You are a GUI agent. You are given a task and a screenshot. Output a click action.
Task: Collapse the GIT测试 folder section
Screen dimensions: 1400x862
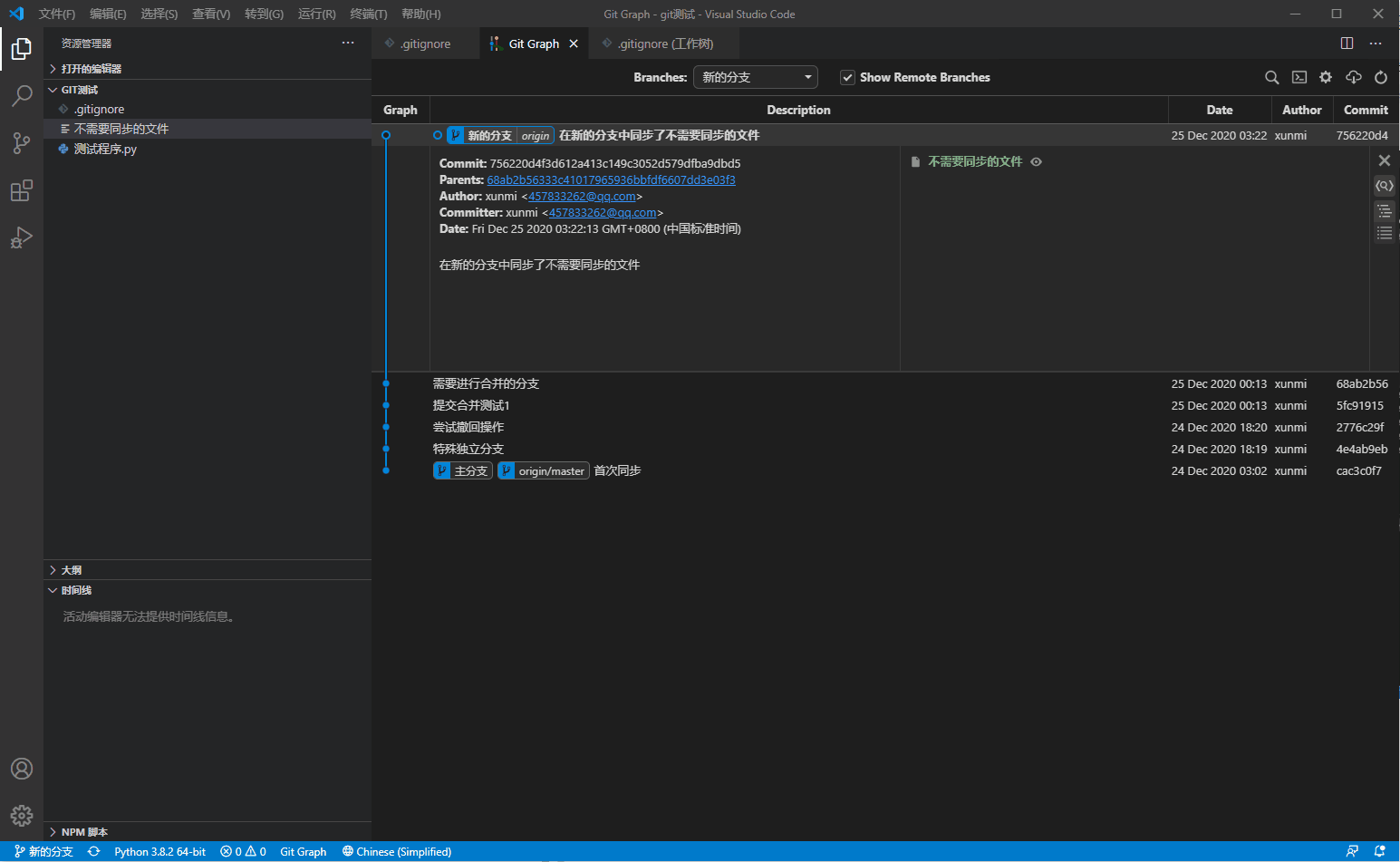coord(208,90)
